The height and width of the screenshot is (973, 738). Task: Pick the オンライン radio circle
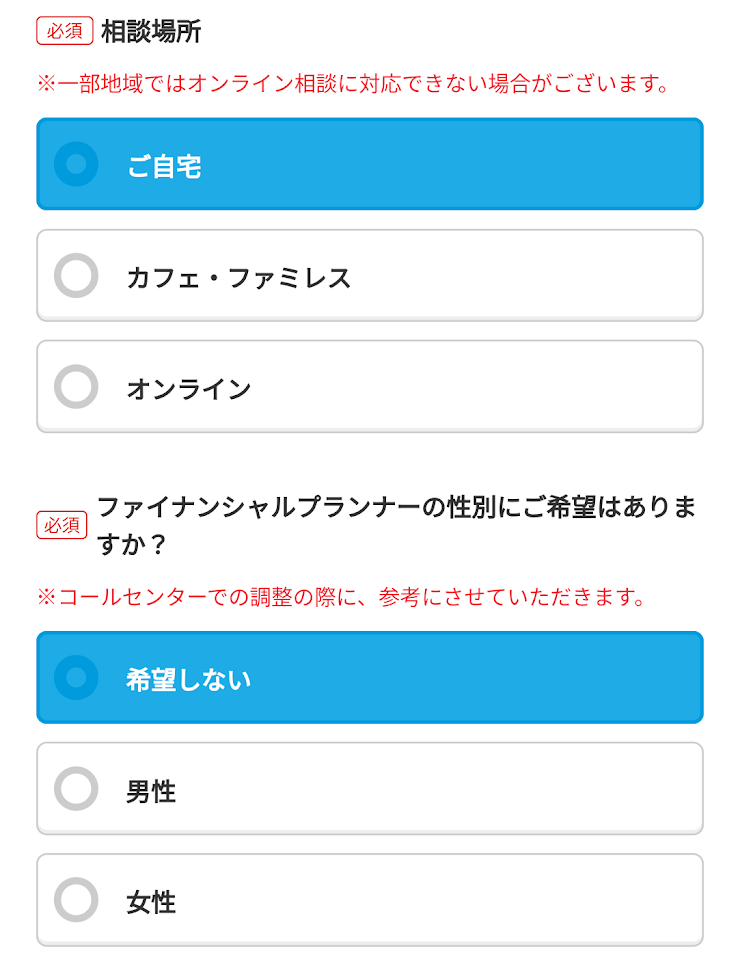(76, 387)
